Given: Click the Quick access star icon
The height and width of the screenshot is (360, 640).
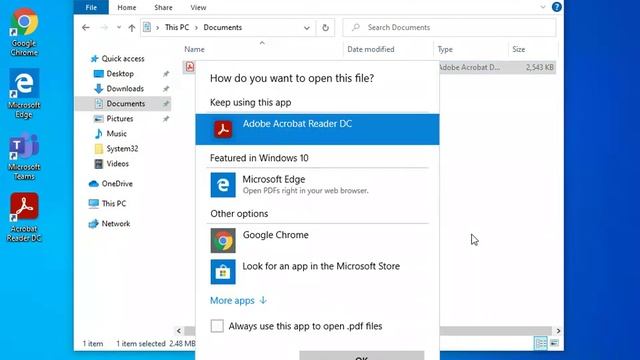Looking at the screenshot, I should point(94,59).
